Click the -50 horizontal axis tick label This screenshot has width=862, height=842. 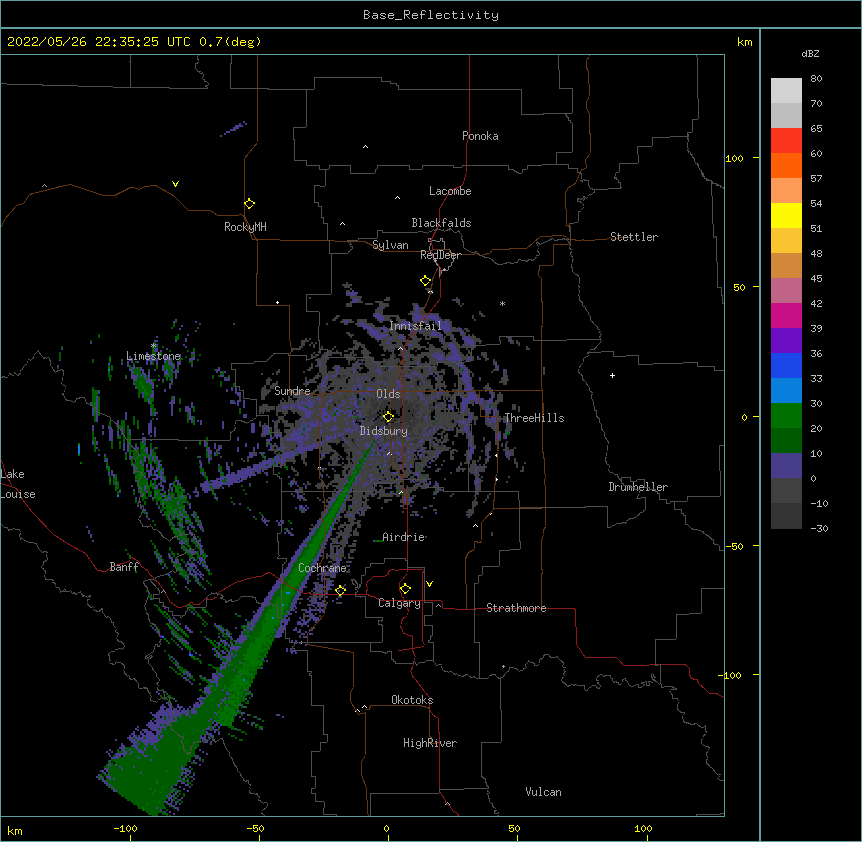(x=255, y=828)
